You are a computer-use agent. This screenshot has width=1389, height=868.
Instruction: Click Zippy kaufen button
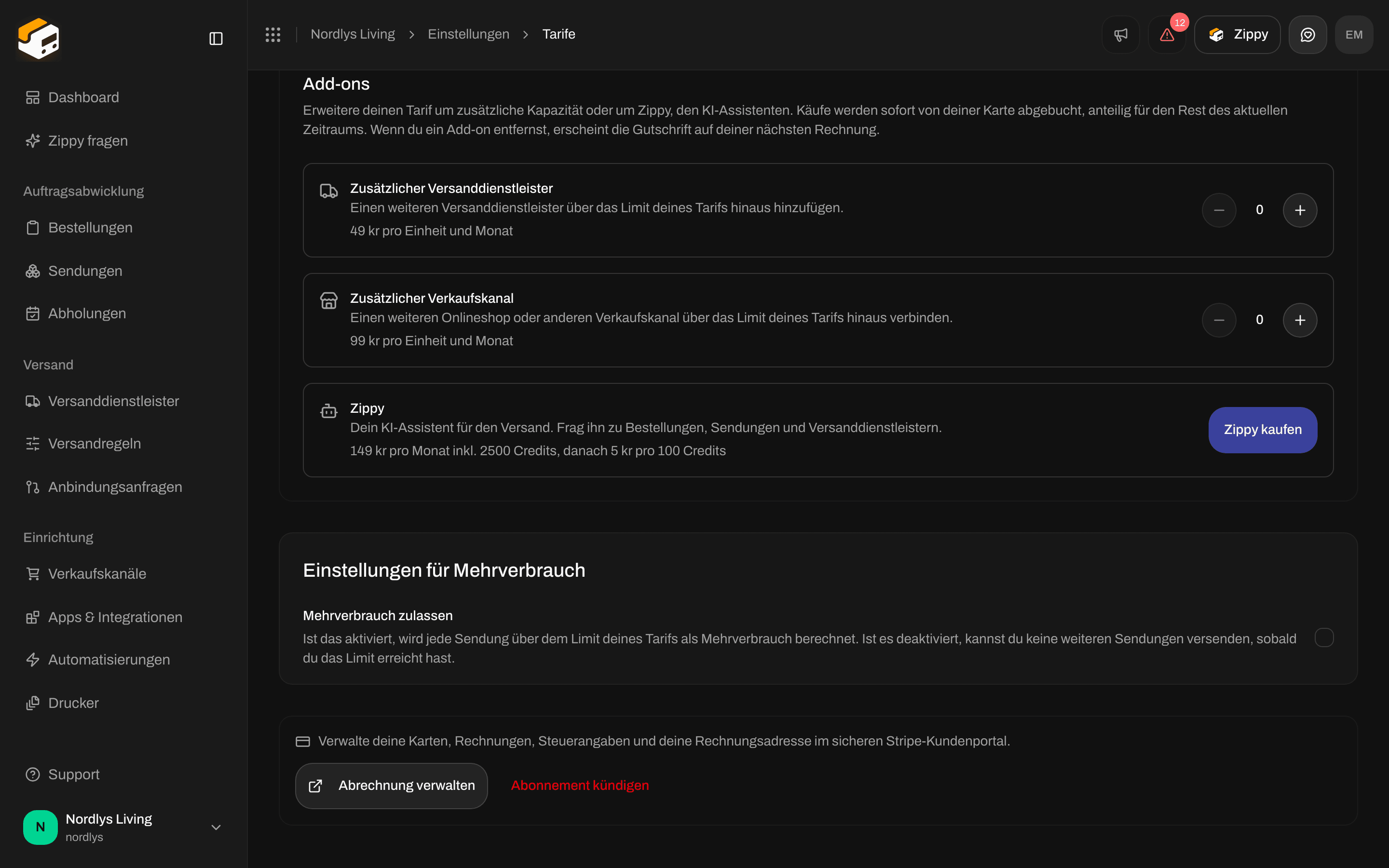click(1263, 430)
